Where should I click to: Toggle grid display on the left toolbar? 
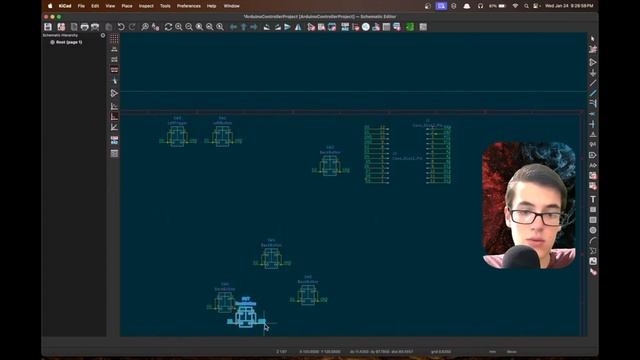coord(114,38)
